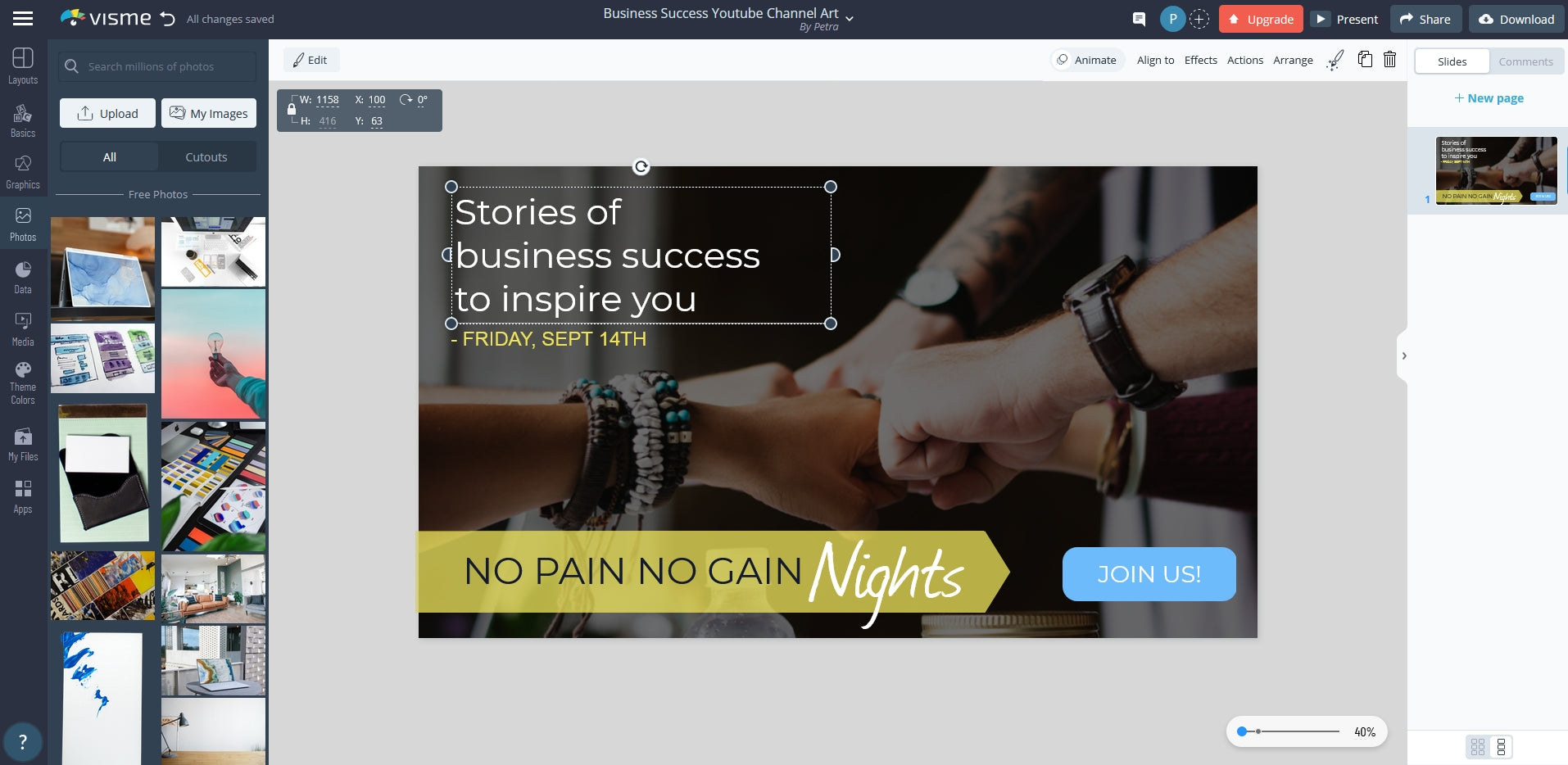
Task: Open the Apps sidebar panel
Action: (x=23, y=496)
